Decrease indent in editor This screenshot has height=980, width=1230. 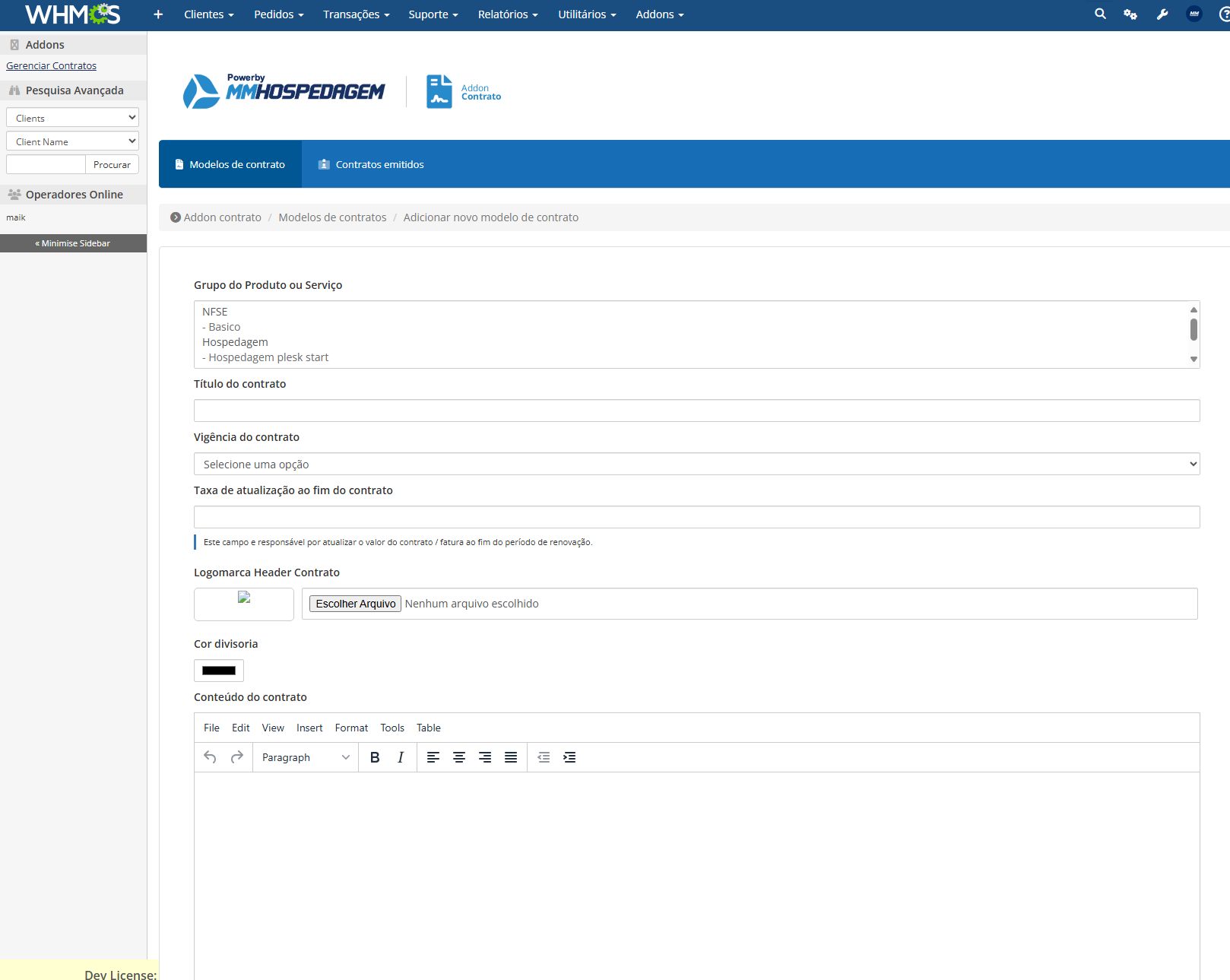coord(544,757)
